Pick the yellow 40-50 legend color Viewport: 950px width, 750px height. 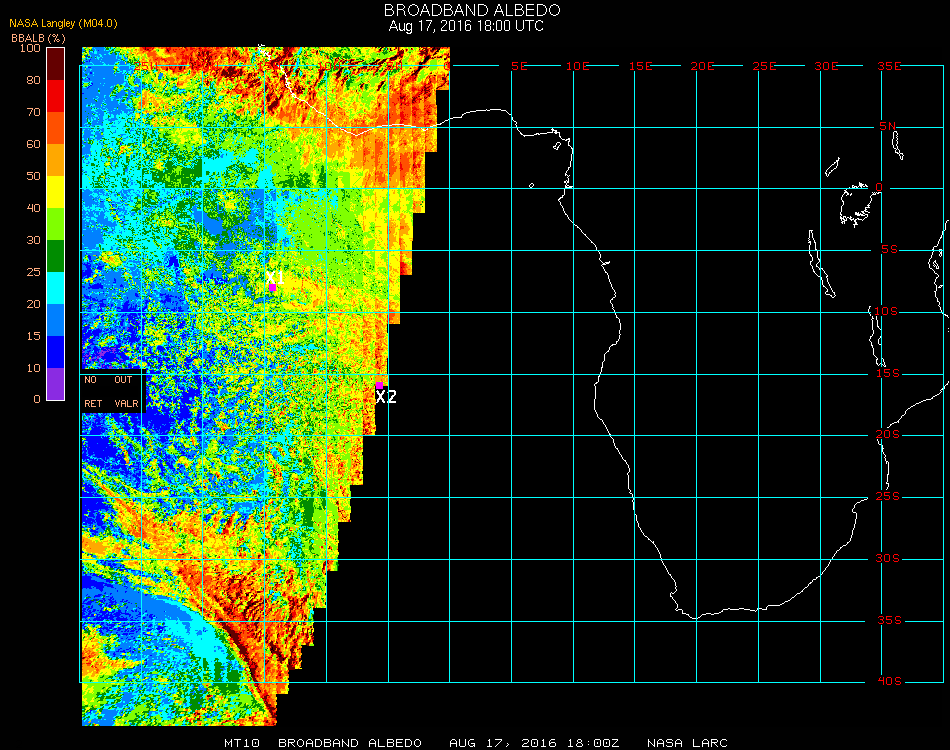(x=56, y=192)
